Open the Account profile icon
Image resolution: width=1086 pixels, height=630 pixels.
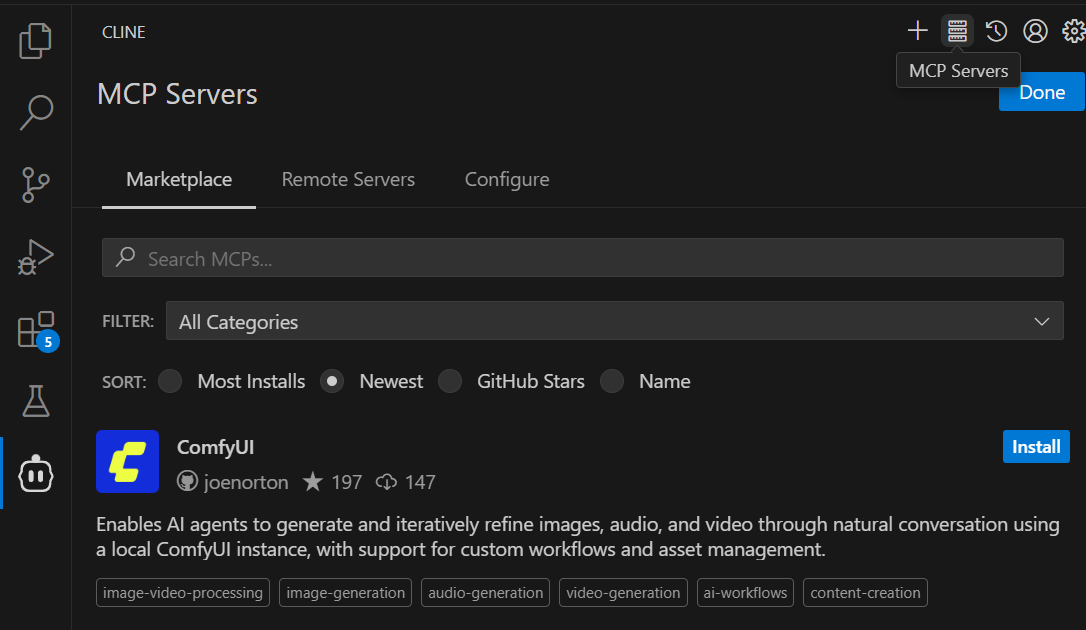(x=1035, y=30)
